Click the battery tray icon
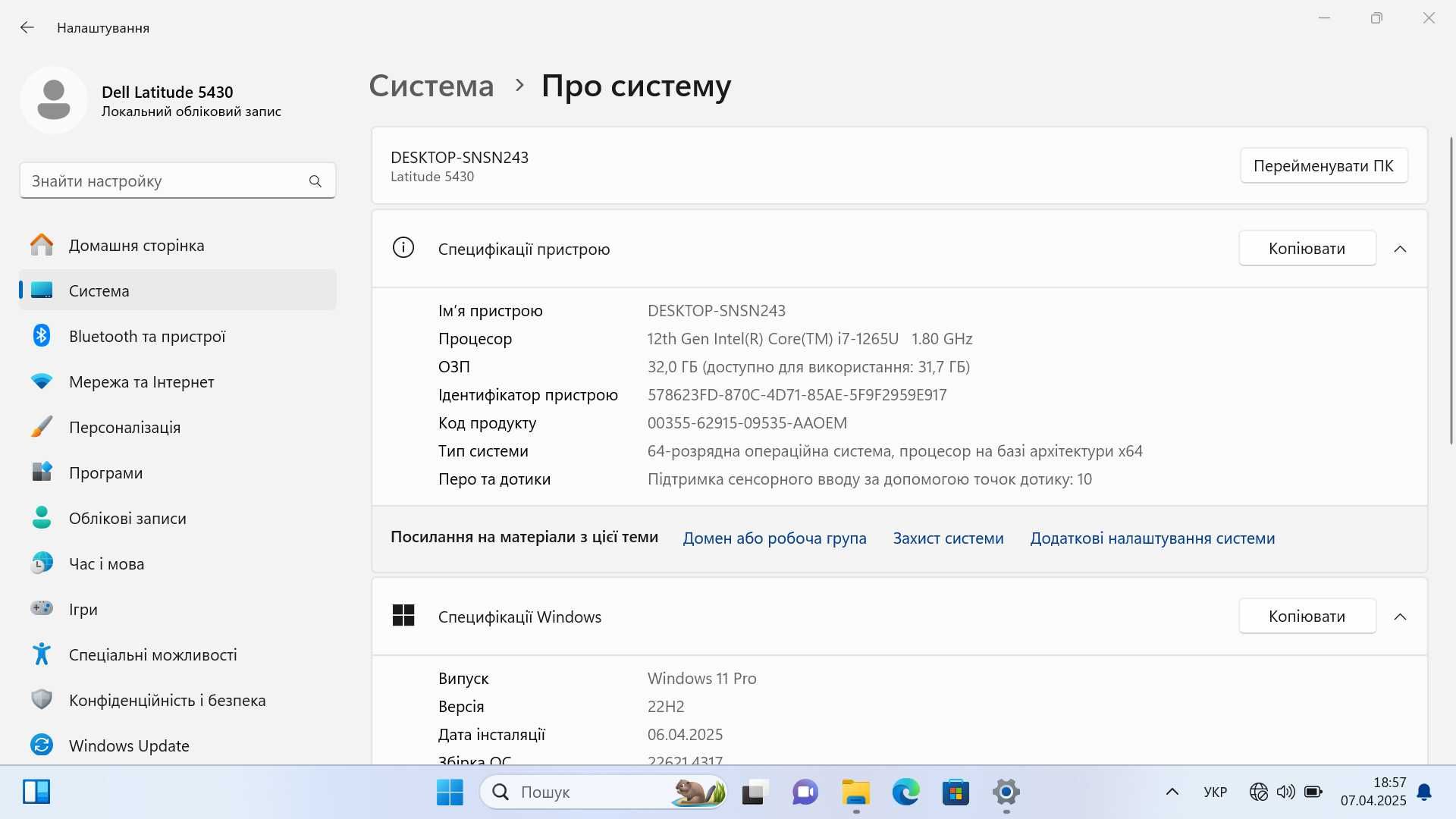Screen dimensions: 1456x819 1313,792
